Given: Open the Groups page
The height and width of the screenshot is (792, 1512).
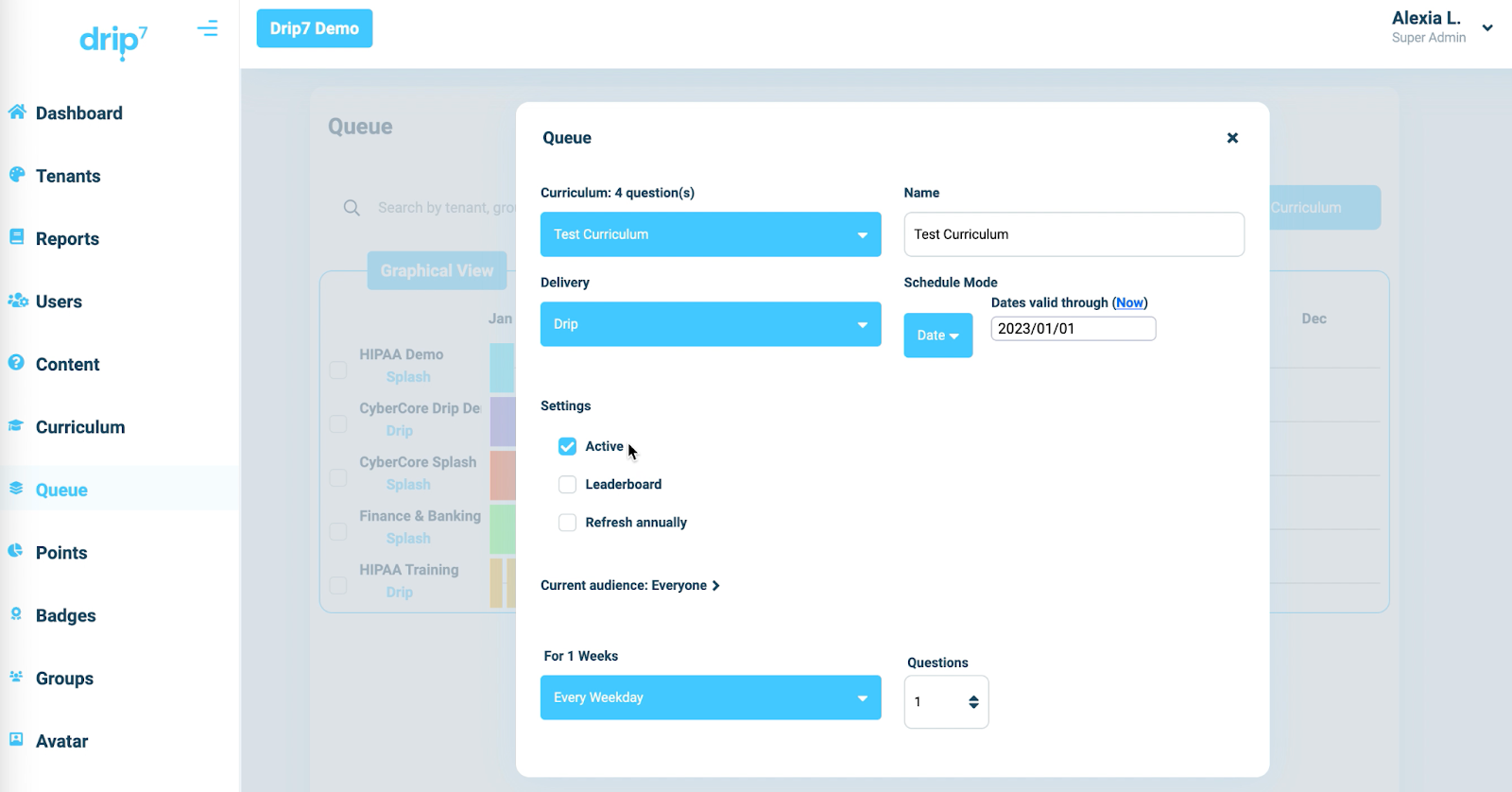Looking at the screenshot, I should point(64,679).
